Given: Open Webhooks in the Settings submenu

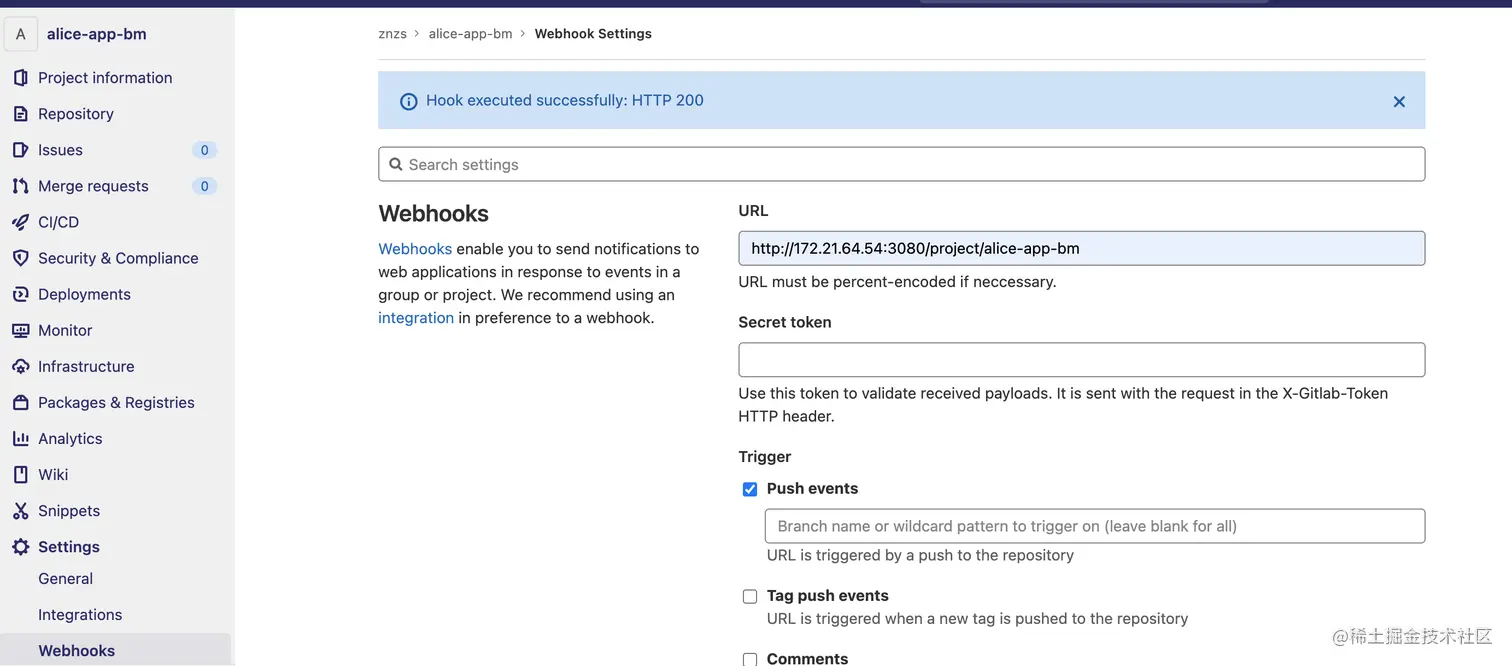Looking at the screenshot, I should coord(77,651).
